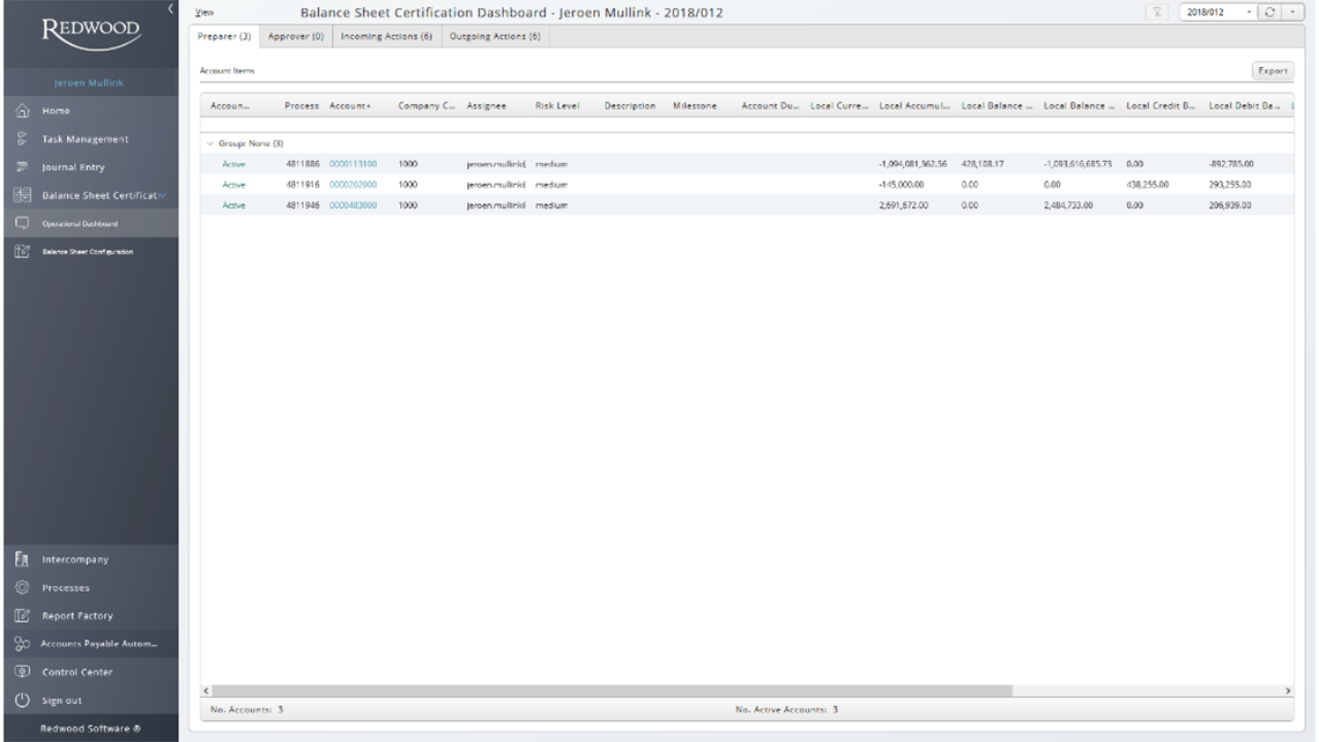Viewport: 1319px width, 742px height.
Task: Open Control Center icon in sidebar
Action: coord(20,672)
